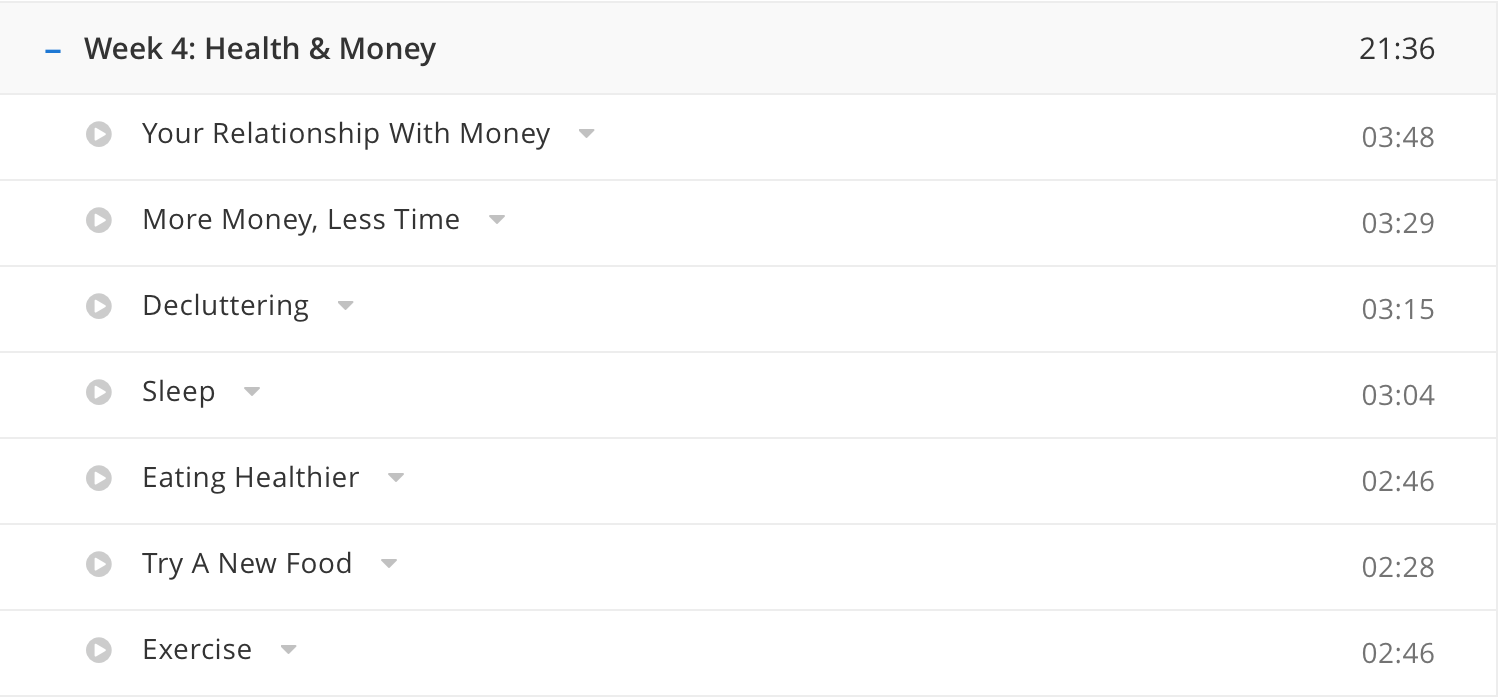Image resolution: width=1502 pixels, height=698 pixels.
Task: Collapse the Week 4 section with minus icon
Action: (x=53, y=50)
